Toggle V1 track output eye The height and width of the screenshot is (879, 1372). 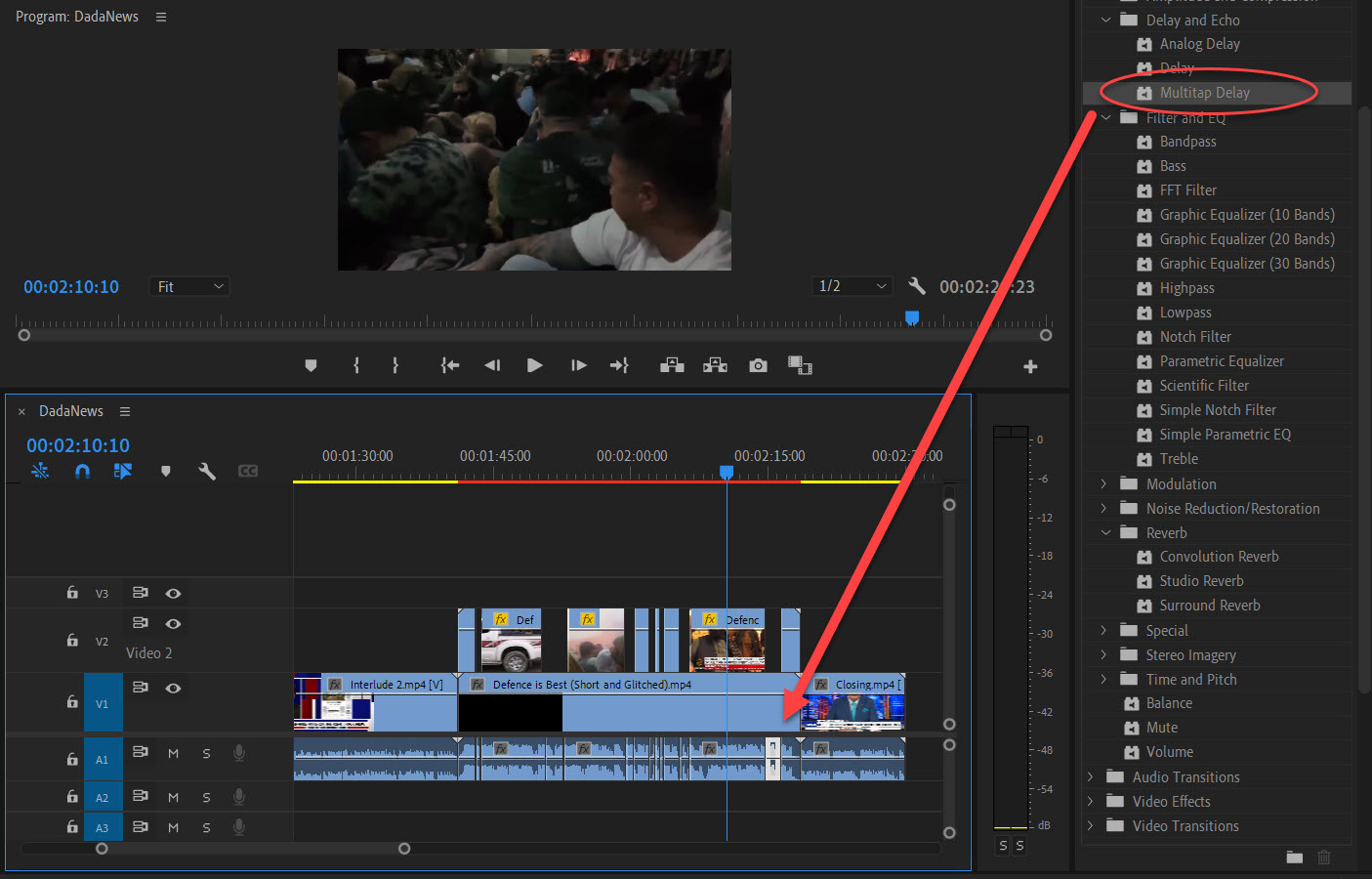click(173, 688)
